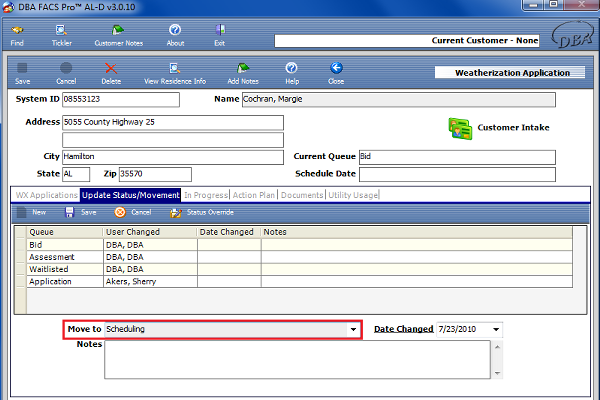Click the application Save icon beside Cancel

pyautogui.click(x=22, y=68)
